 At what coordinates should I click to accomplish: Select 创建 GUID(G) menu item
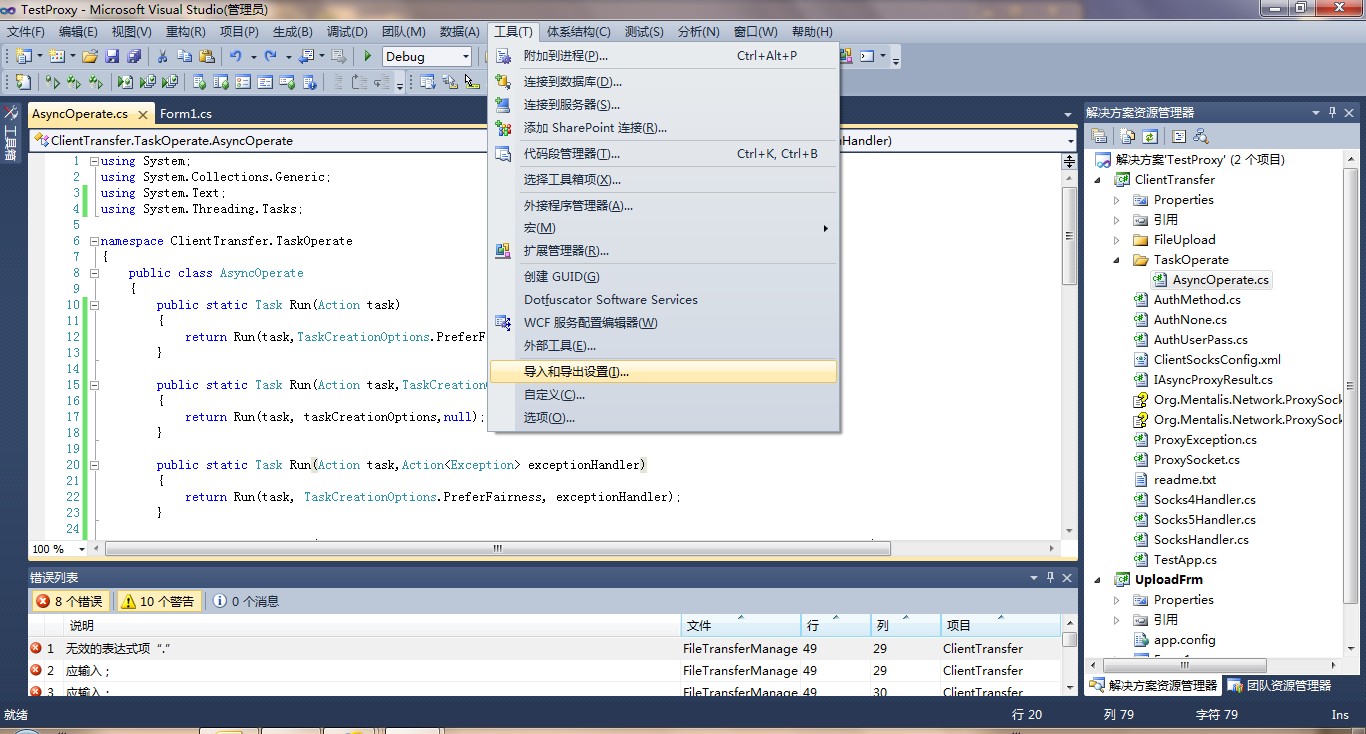(663, 277)
